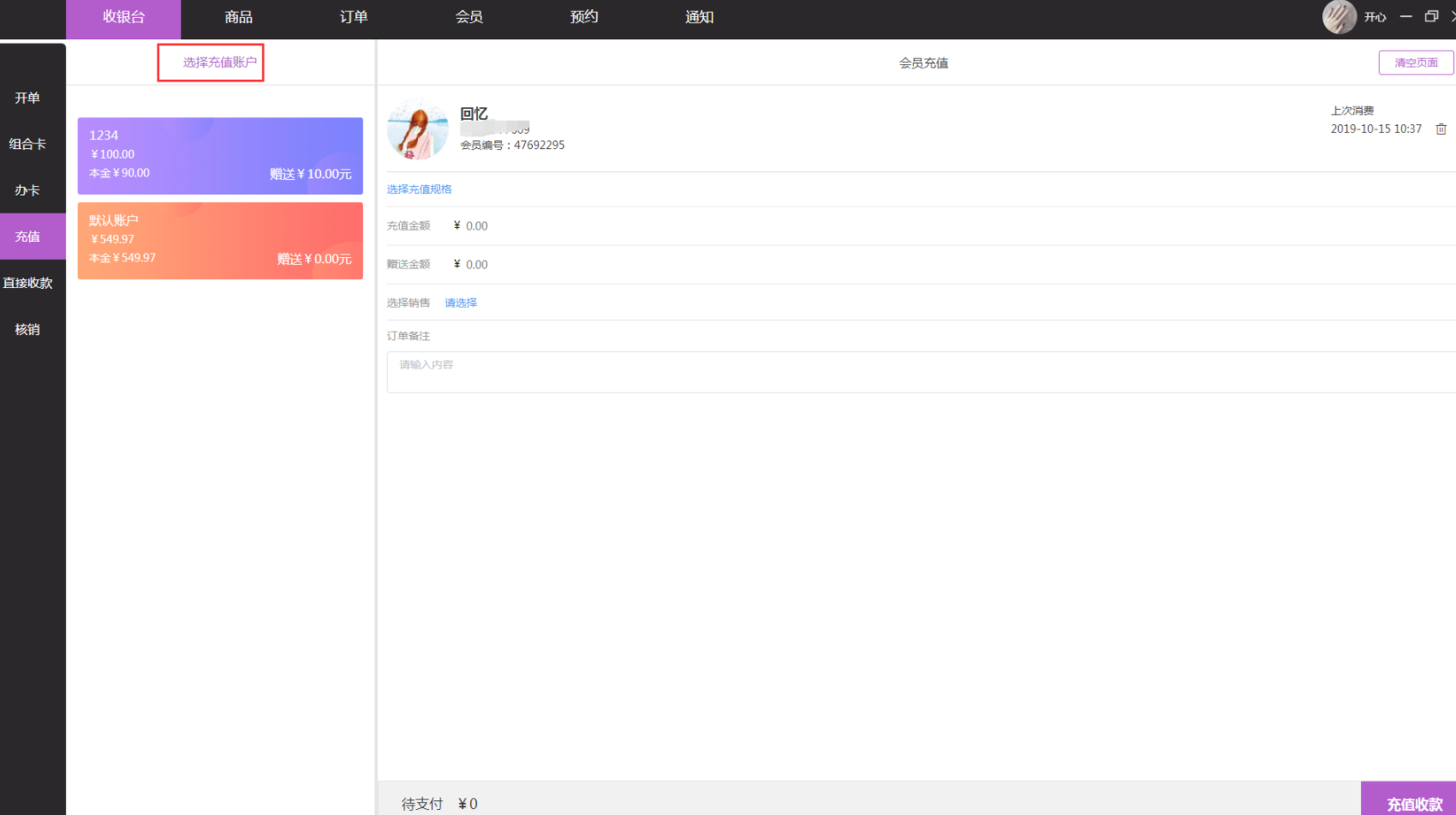Open the 收银台 top tab
The image size is (1456, 815).
(x=123, y=17)
